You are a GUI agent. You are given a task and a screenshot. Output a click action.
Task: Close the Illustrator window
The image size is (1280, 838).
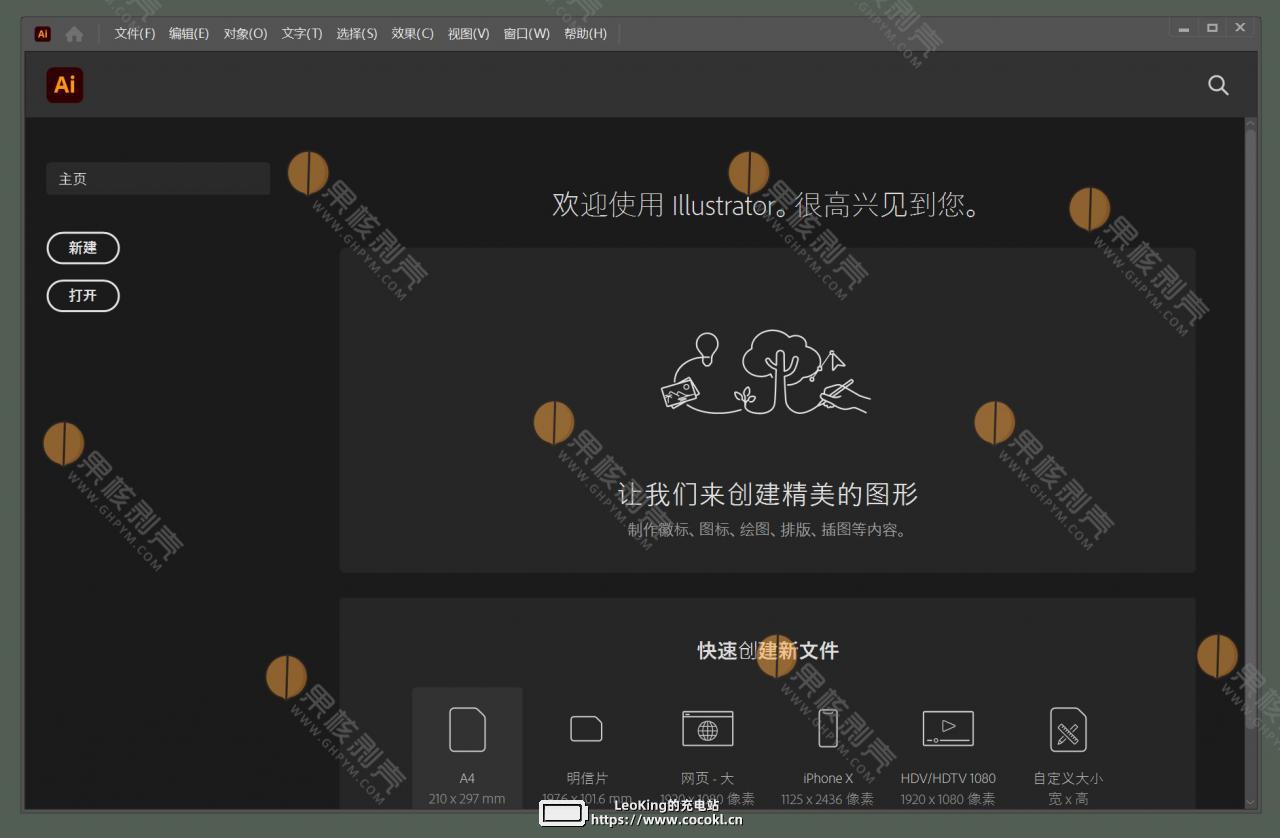(1241, 29)
